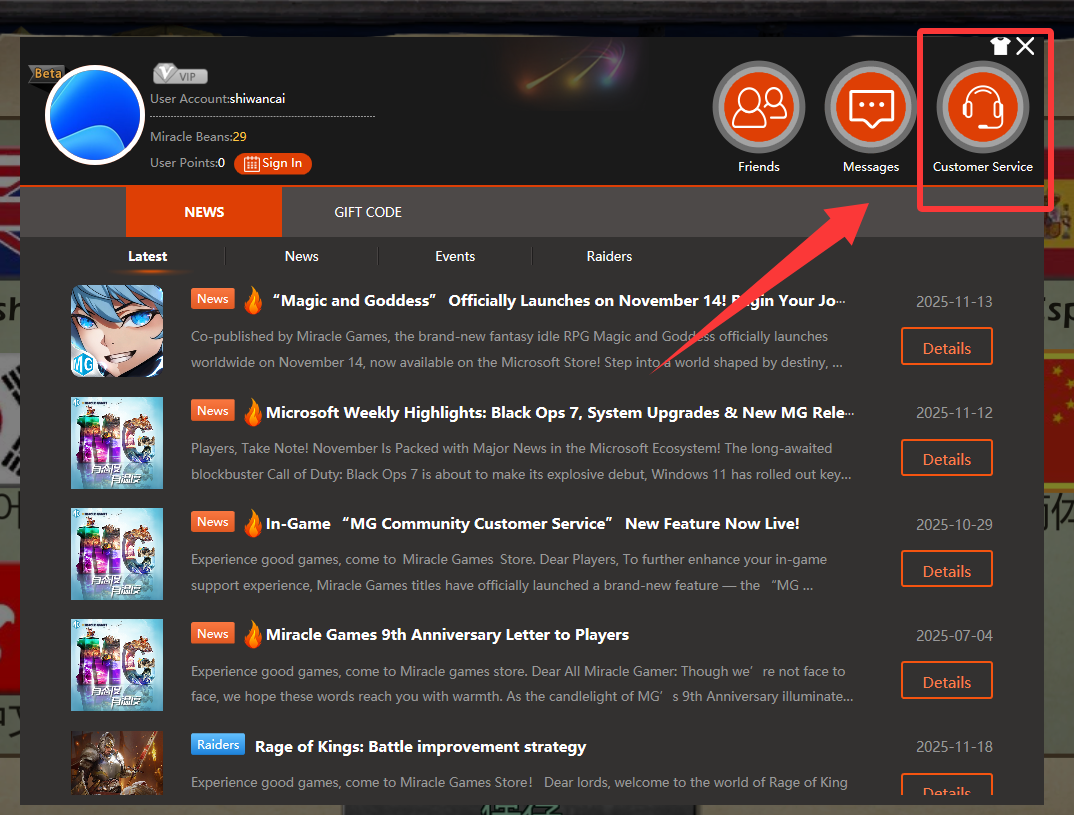Click the shirt skin icon
1074x815 pixels.
pyautogui.click(x=1000, y=46)
